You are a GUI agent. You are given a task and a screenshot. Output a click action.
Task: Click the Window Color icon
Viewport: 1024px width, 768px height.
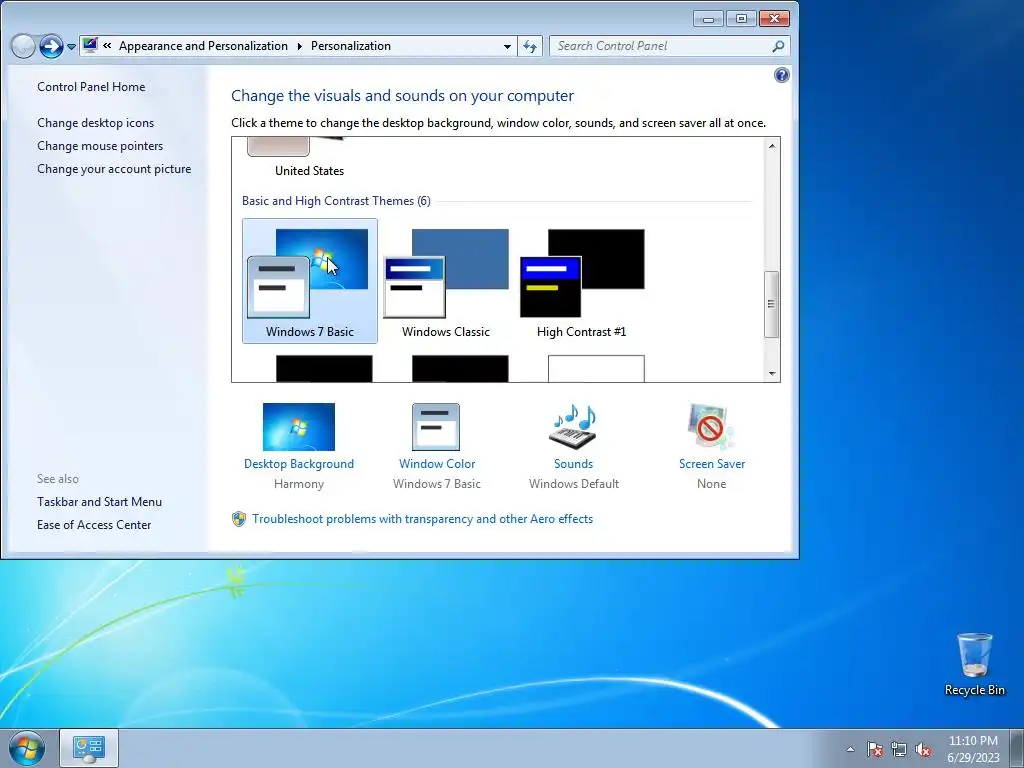click(x=436, y=427)
